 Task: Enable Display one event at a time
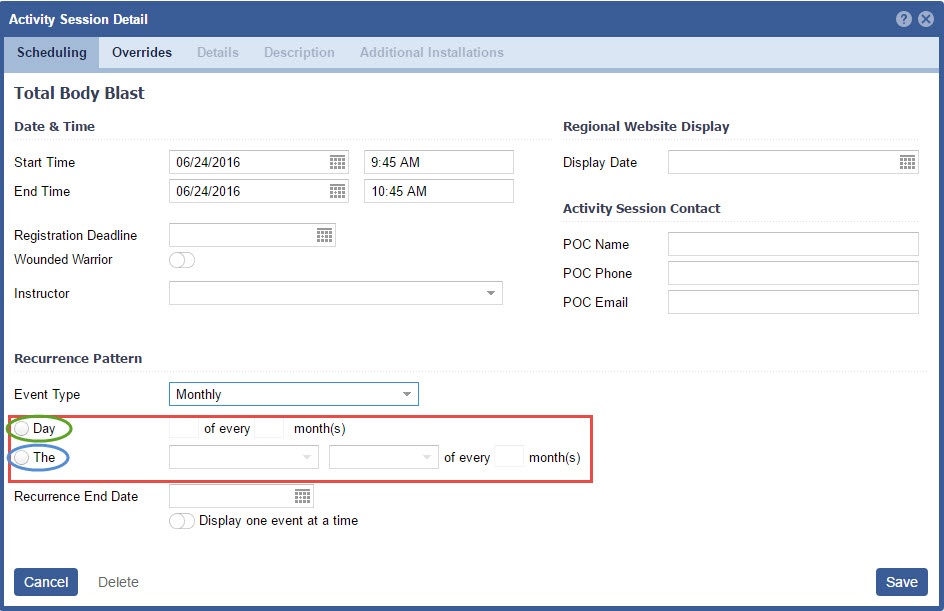(x=182, y=521)
